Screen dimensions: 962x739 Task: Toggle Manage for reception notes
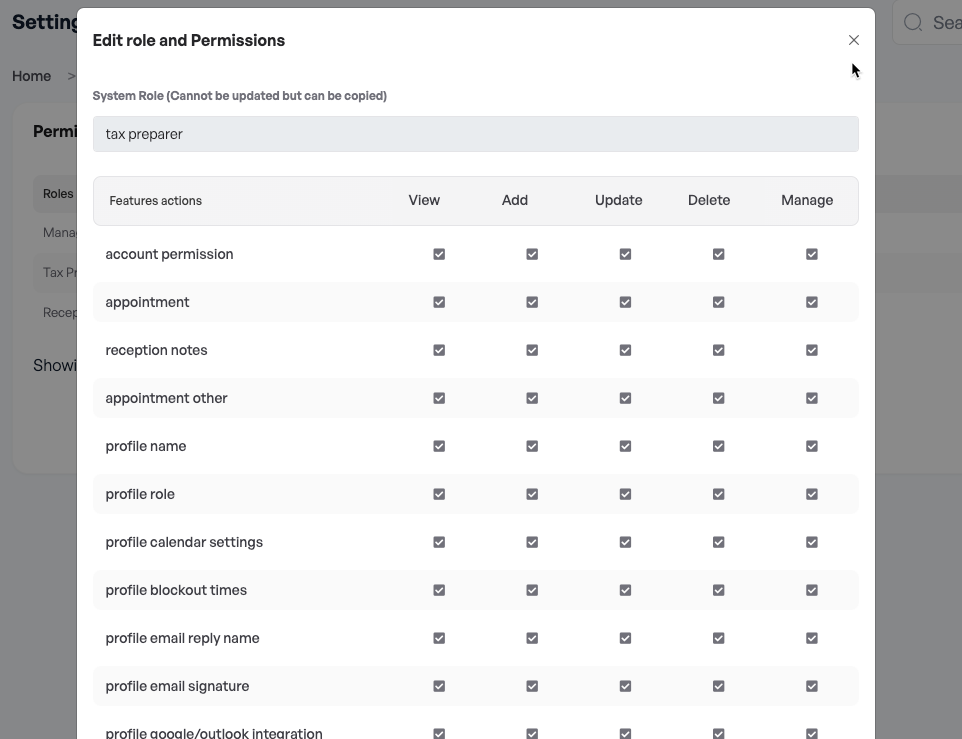[x=812, y=350]
